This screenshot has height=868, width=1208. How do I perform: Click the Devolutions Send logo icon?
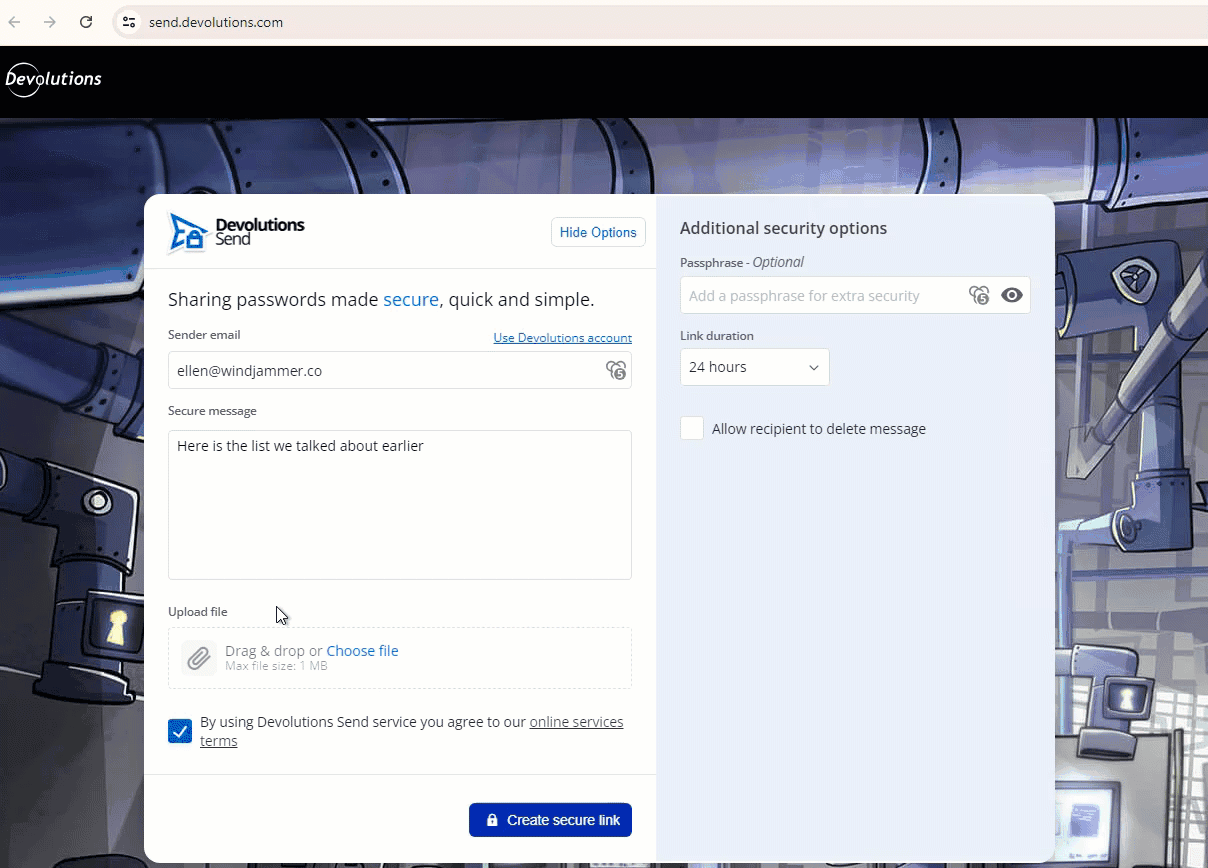187,232
